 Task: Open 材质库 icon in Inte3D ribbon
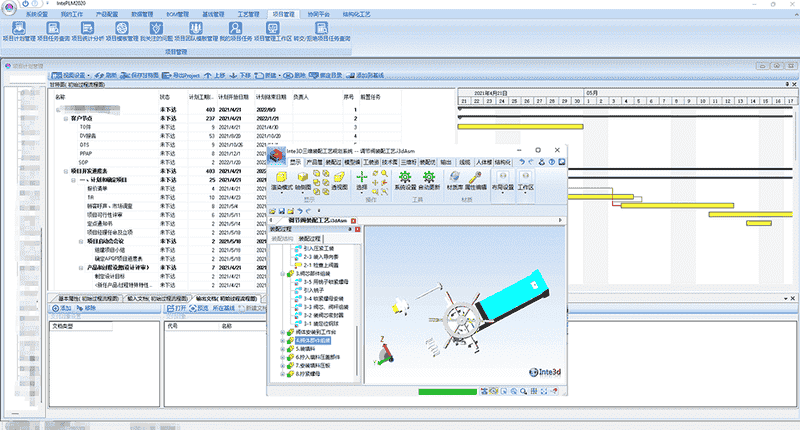pos(454,177)
